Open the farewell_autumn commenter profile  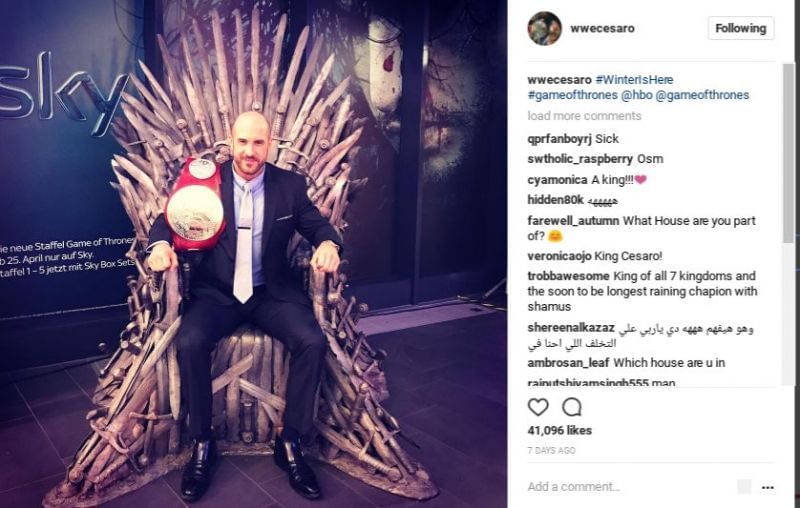(x=573, y=221)
